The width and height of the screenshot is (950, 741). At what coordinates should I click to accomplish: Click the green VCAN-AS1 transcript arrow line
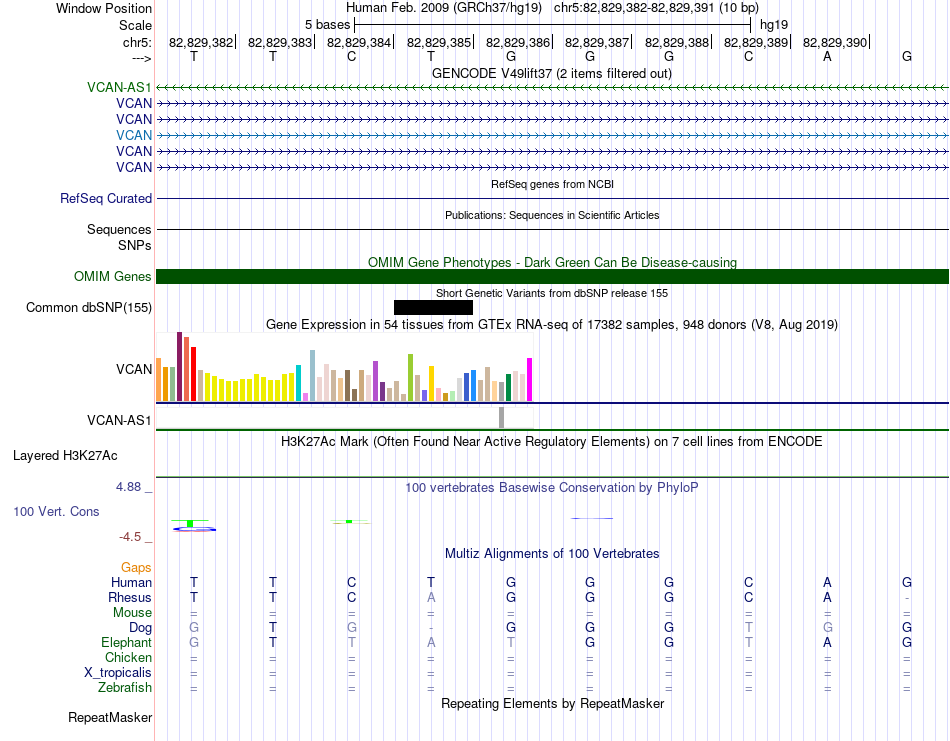pos(552,87)
